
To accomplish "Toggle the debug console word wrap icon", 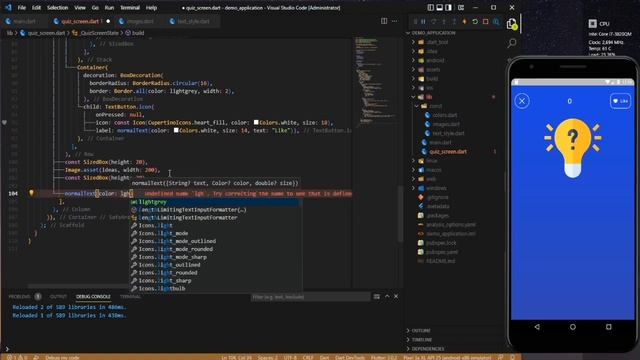I will [377, 296].
